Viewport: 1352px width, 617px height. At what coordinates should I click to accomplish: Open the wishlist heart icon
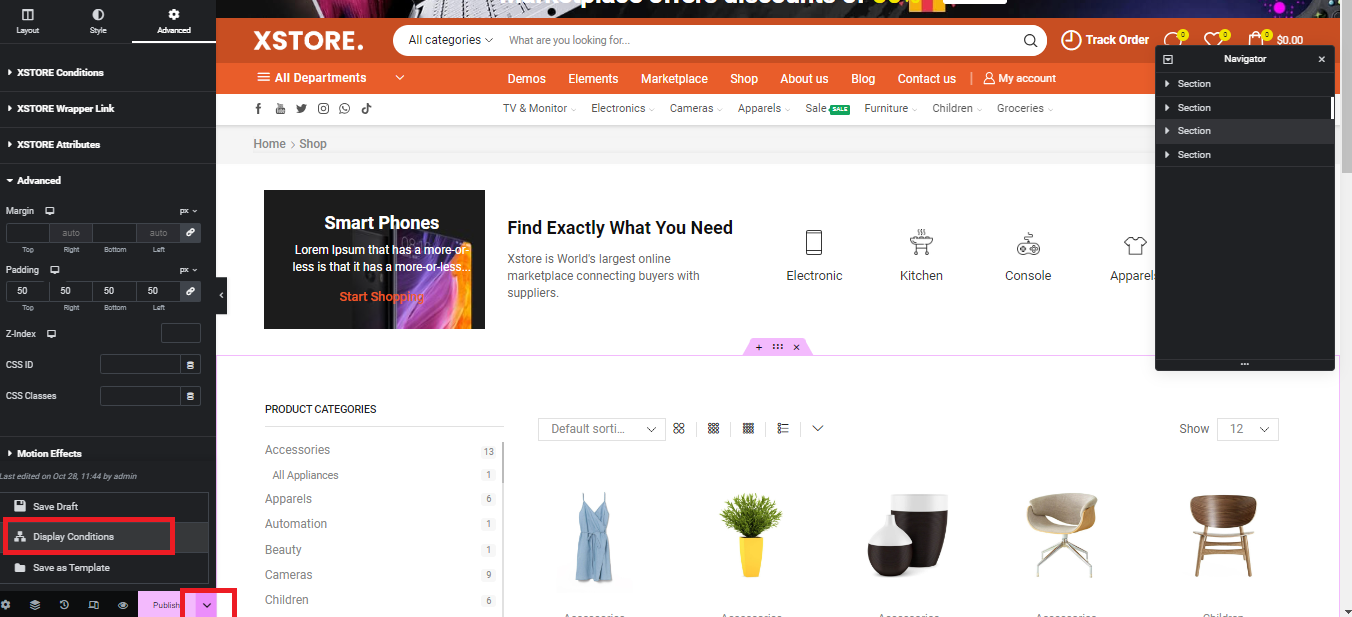coord(1214,40)
